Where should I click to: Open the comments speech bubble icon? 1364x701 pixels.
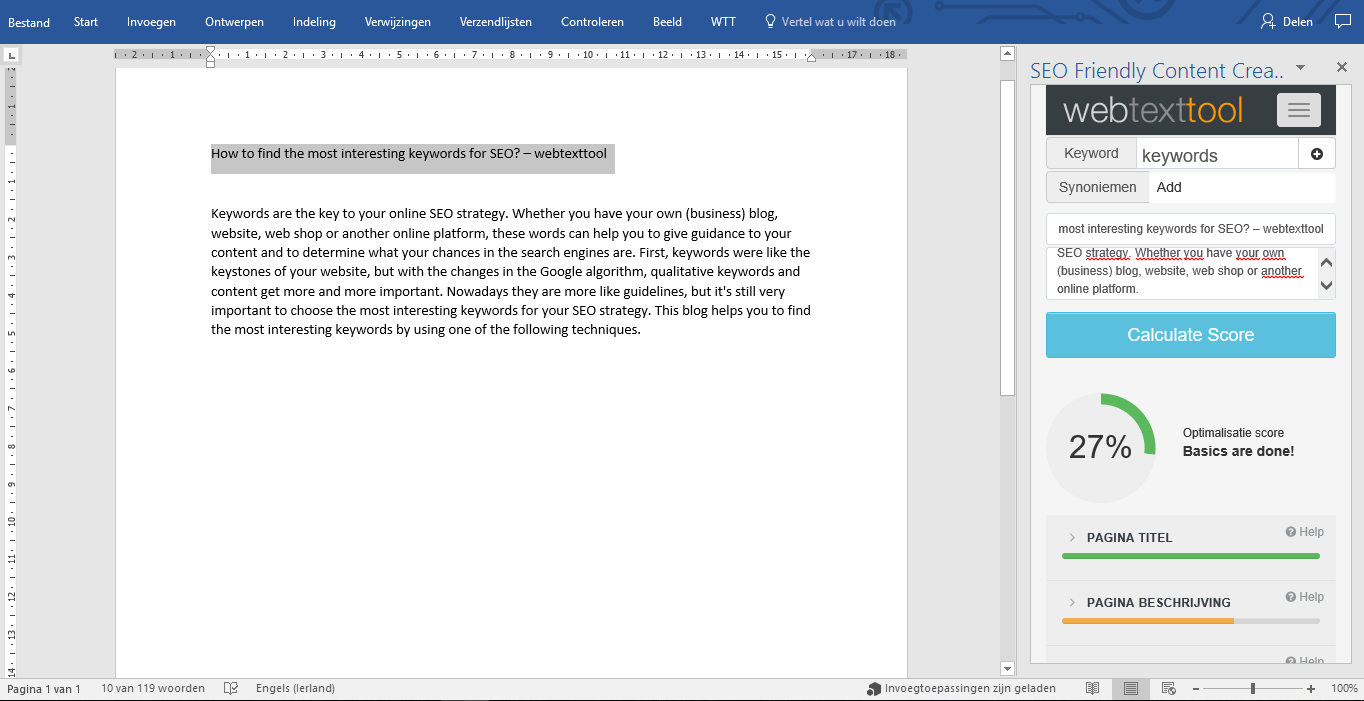1342,21
